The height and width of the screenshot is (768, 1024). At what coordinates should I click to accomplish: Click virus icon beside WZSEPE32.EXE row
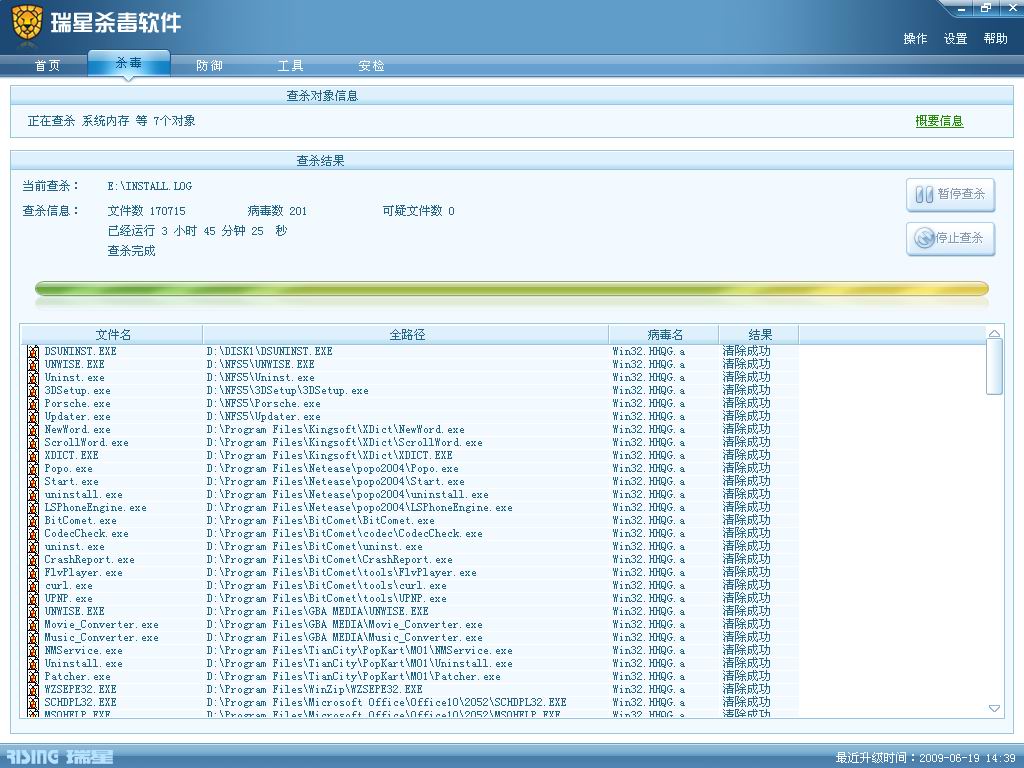[33, 690]
